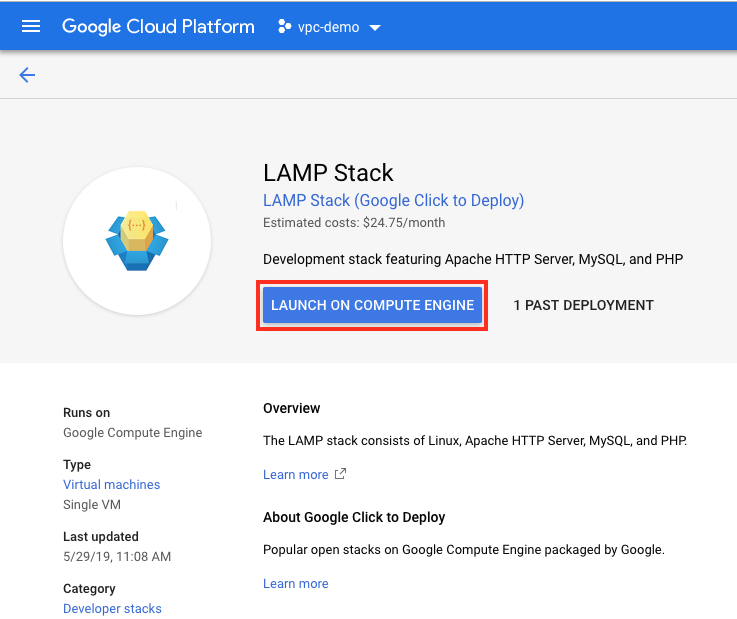The image size is (737, 619).
Task: Open the Developer stacks category link
Action: tap(112, 608)
